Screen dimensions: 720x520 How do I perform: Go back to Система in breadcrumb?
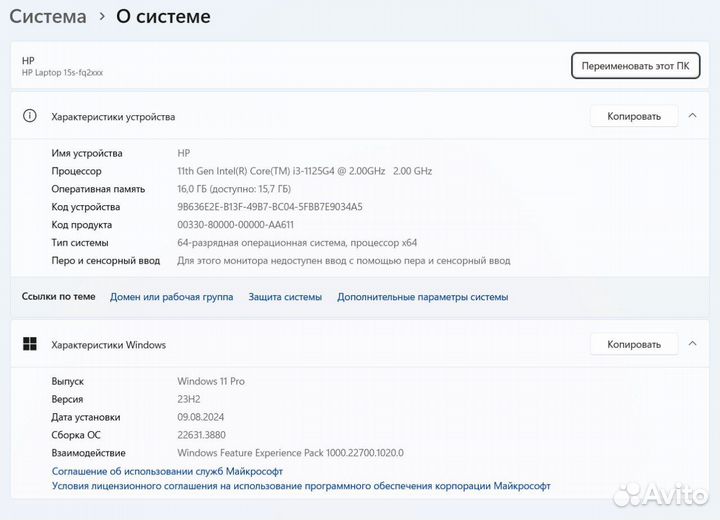tap(48, 17)
